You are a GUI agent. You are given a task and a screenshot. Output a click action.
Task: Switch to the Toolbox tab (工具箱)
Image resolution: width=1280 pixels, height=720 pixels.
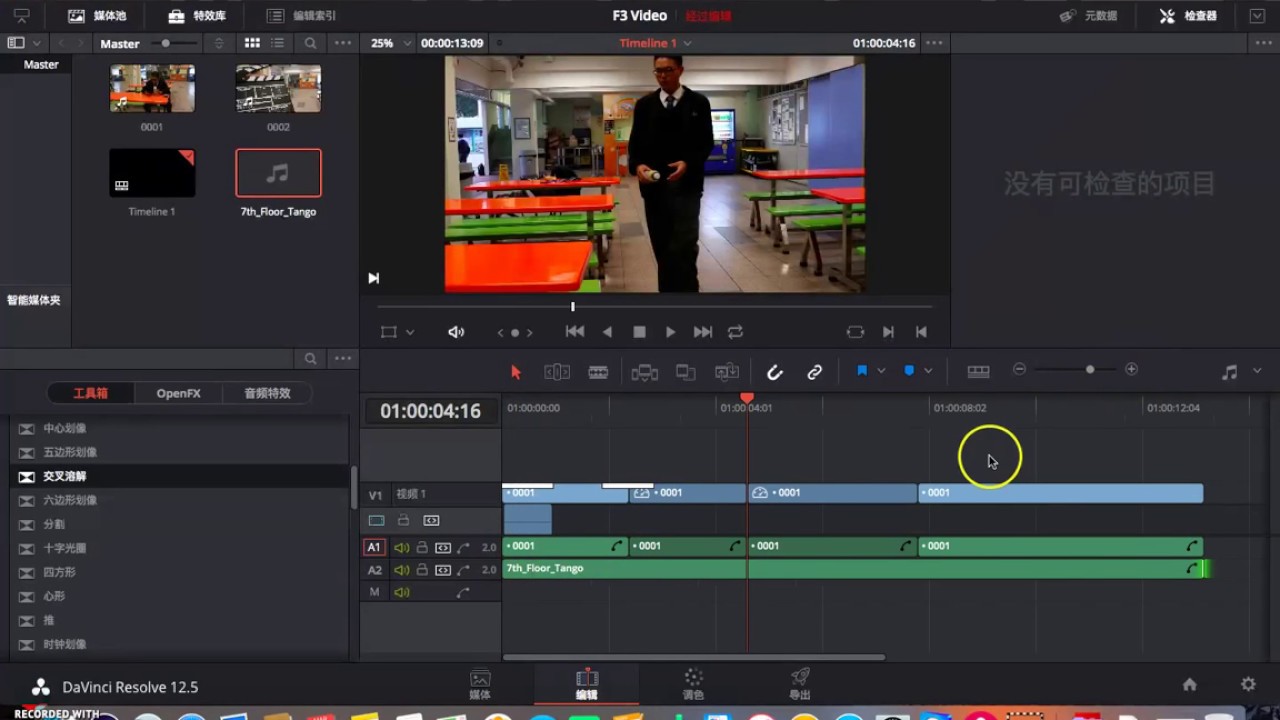pyautogui.click(x=90, y=393)
